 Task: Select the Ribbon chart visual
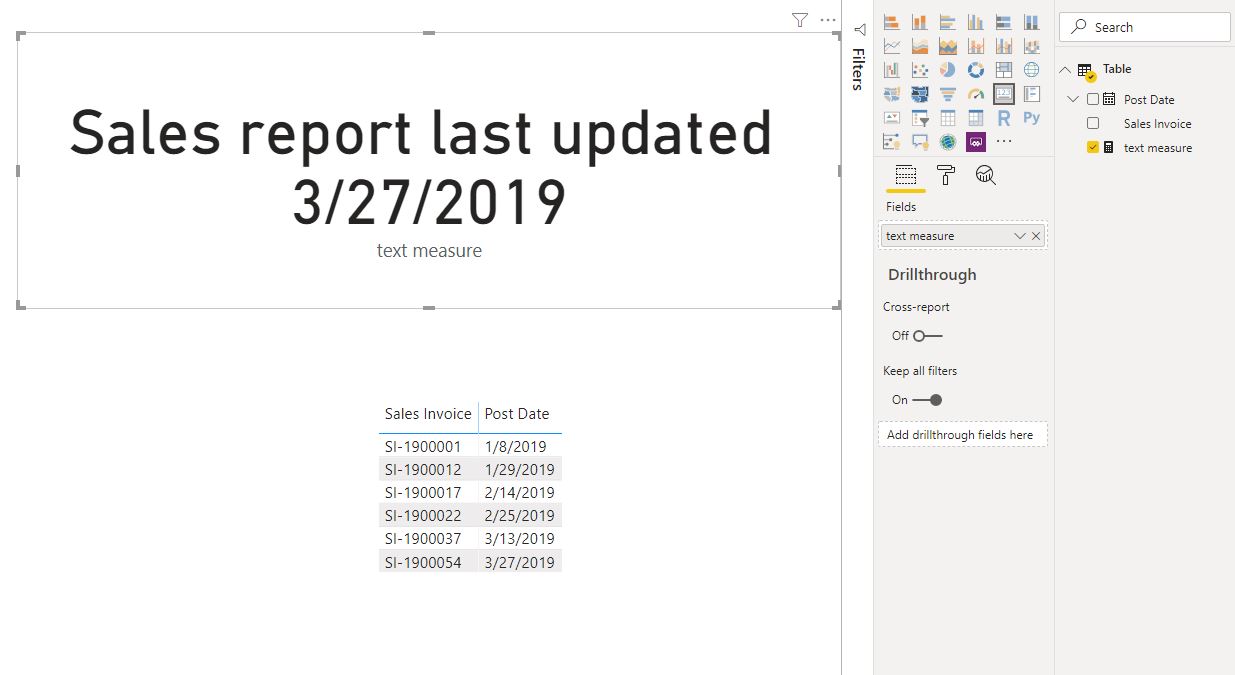point(1032,46)
